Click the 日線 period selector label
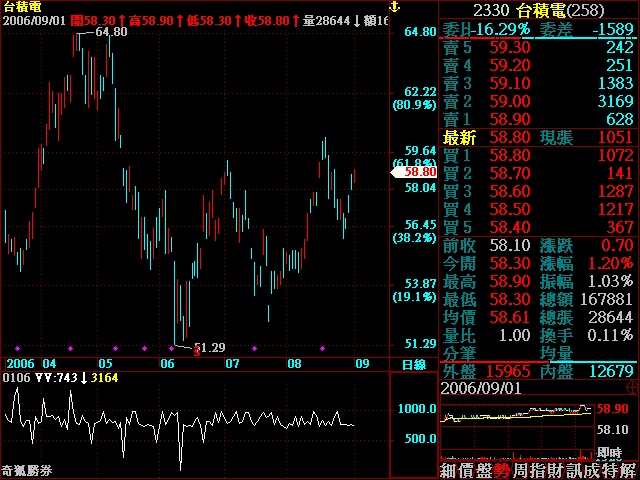Viewport: 640px width, 480px height. 414,364
